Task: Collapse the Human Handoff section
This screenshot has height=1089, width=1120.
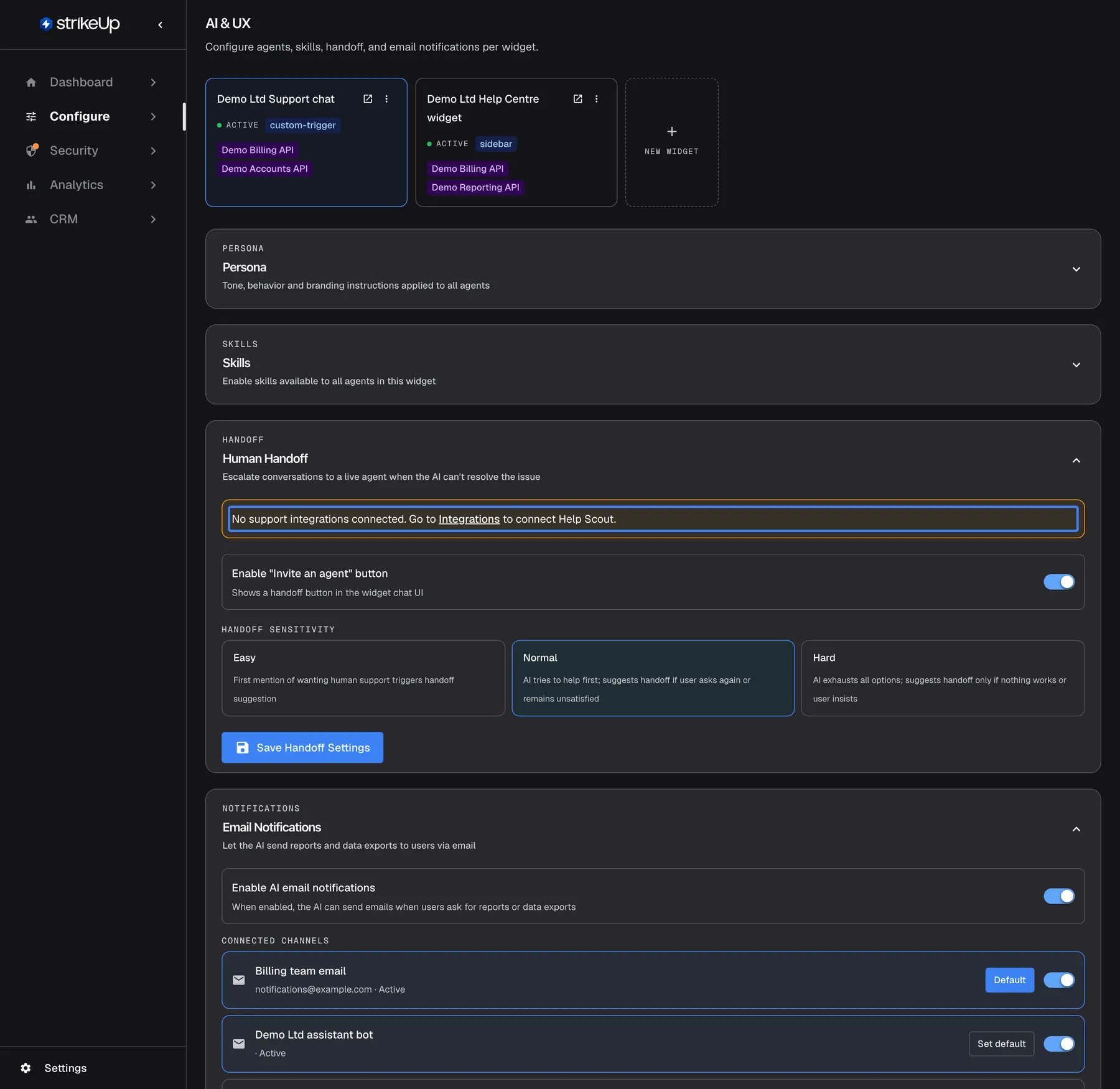Action: pos(1076,460)
